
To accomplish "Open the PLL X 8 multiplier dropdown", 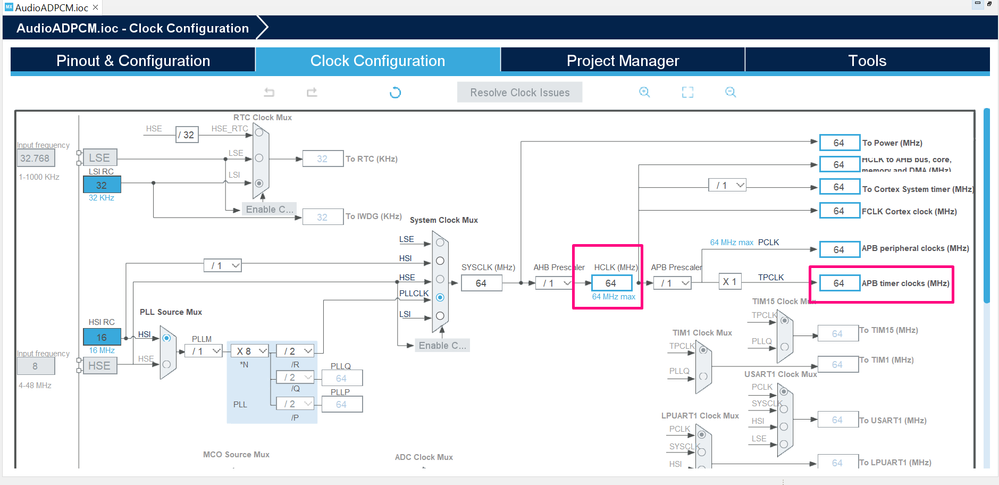I will click(249, 351).
